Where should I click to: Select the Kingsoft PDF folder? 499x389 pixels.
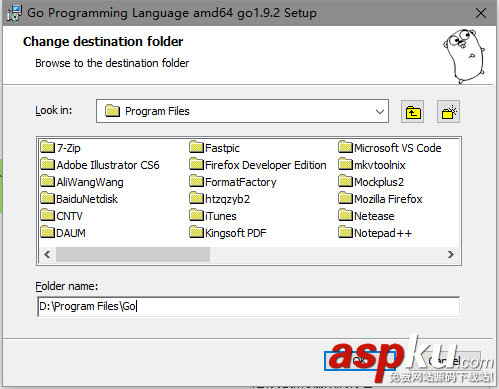point(228,233)
